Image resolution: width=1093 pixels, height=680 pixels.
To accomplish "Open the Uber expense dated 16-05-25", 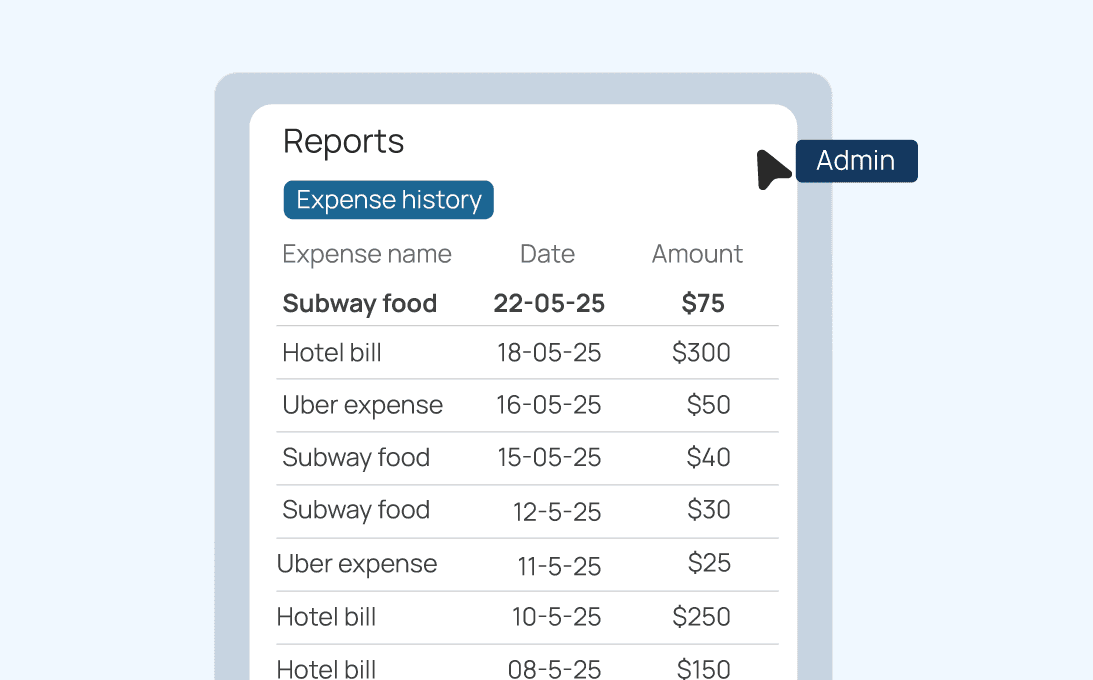I will point(362,405).
